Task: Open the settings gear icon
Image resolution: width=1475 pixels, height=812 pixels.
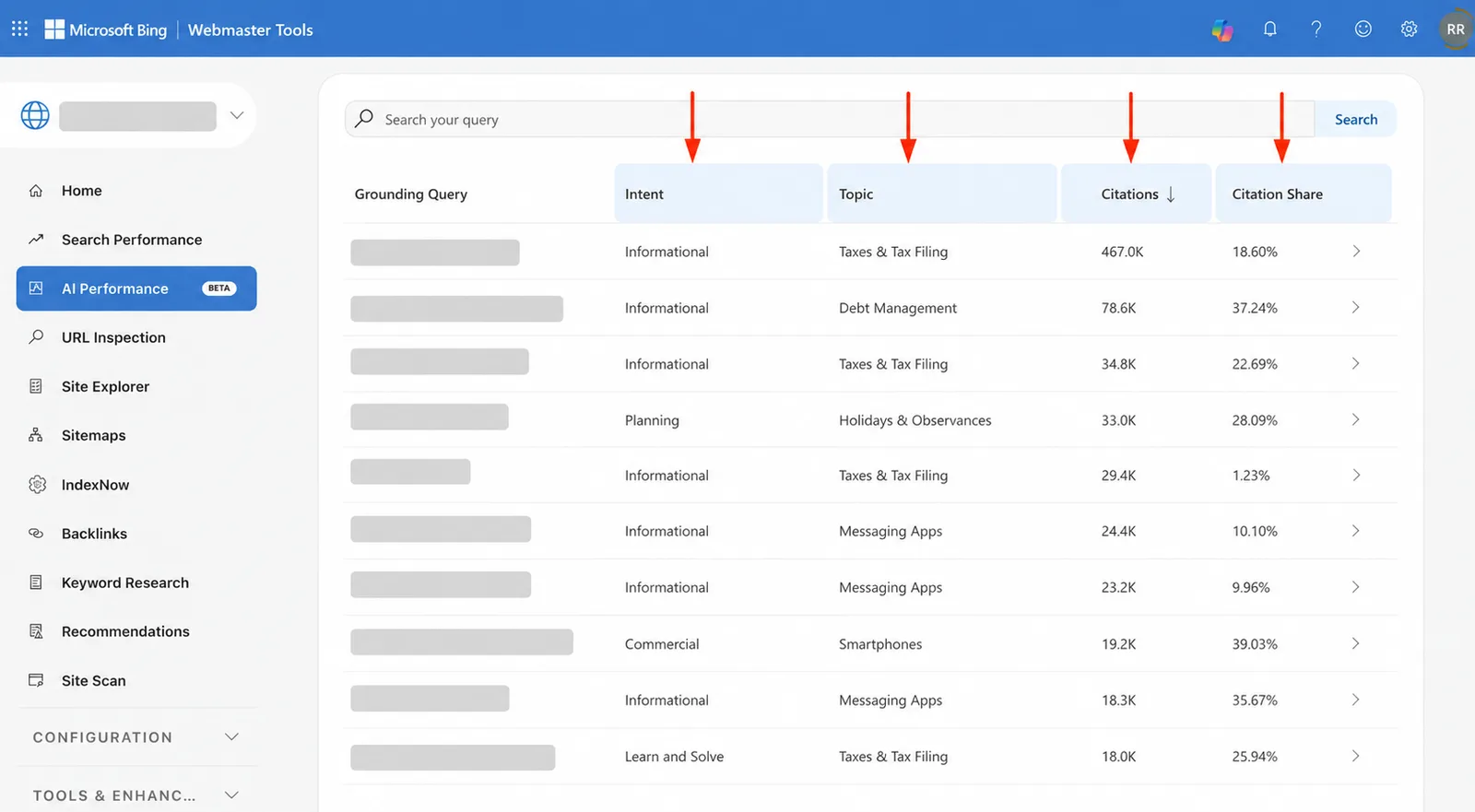Action: (x=1409, y=29)
